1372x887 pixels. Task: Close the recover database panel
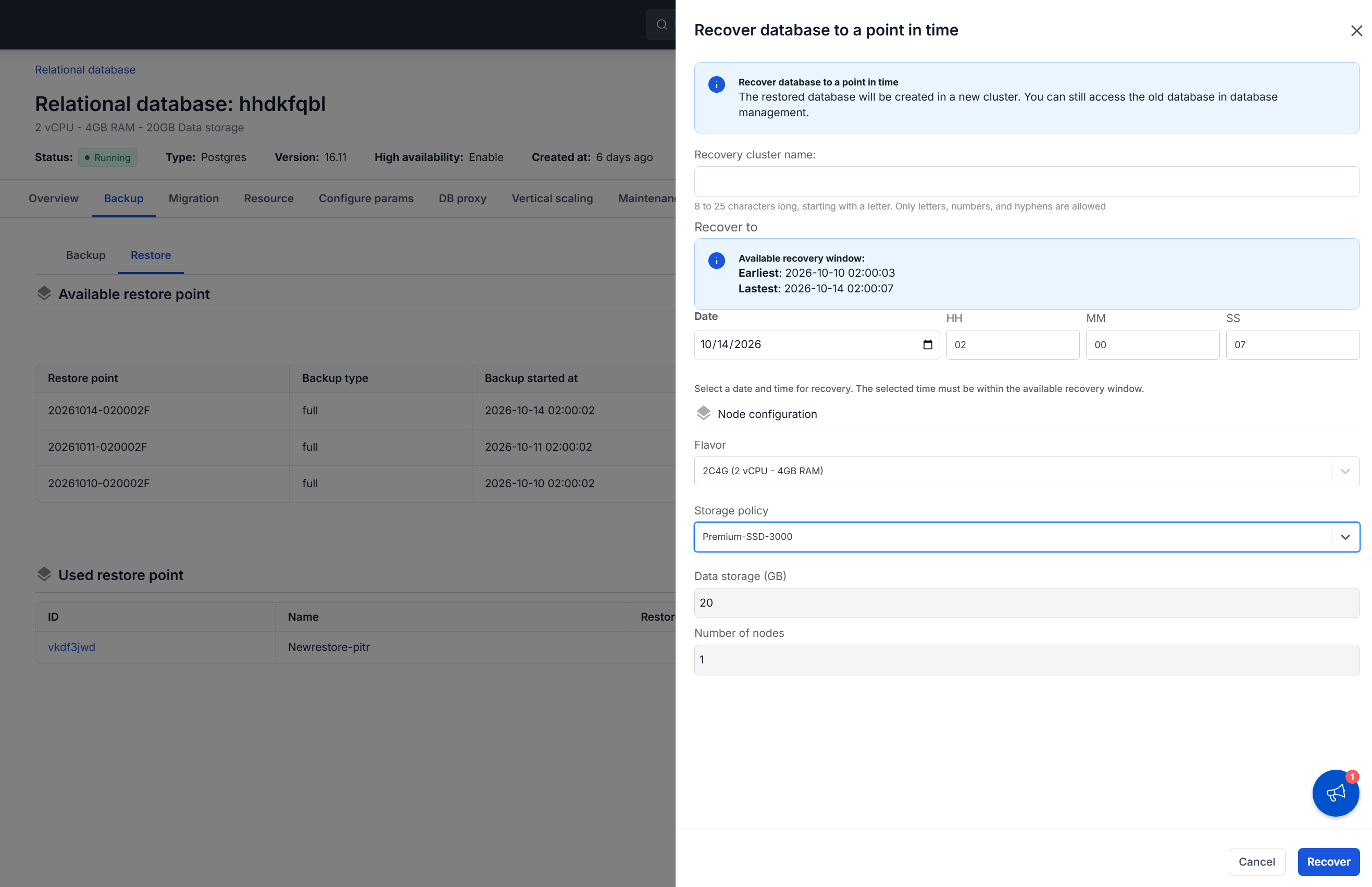[1356, 31]
